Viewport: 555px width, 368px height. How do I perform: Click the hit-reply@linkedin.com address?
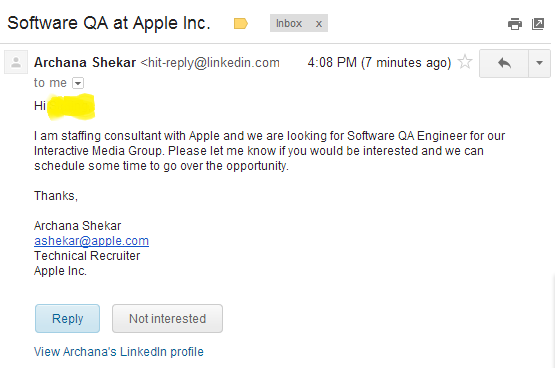(210, 63)
